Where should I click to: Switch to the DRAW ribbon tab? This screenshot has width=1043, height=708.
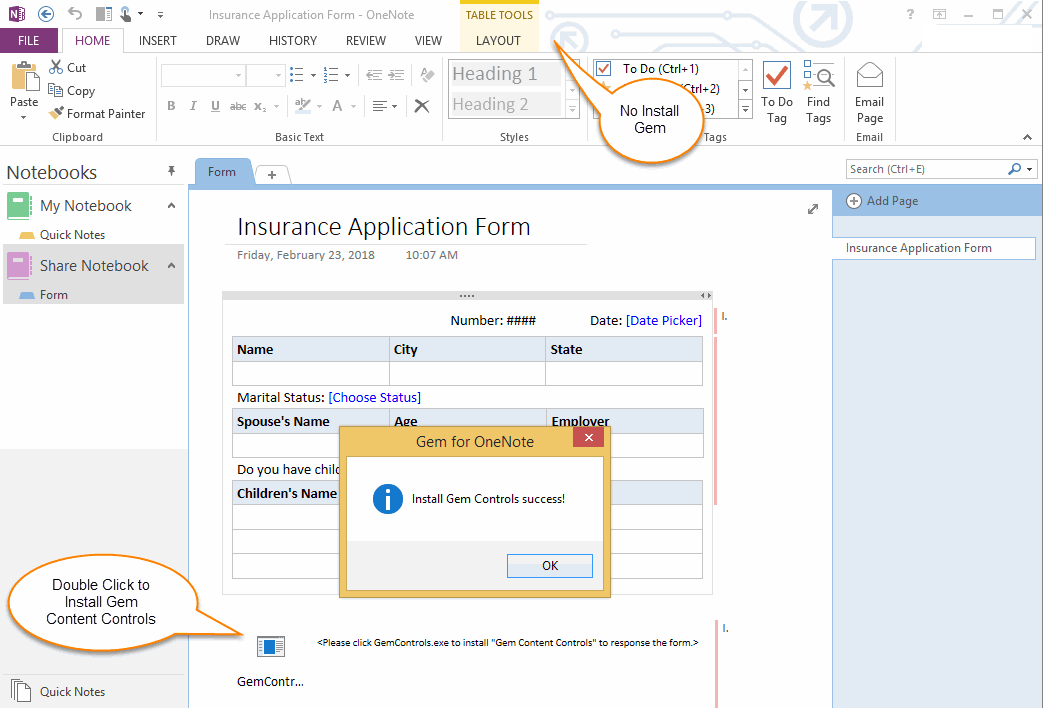tap(223, 41)
